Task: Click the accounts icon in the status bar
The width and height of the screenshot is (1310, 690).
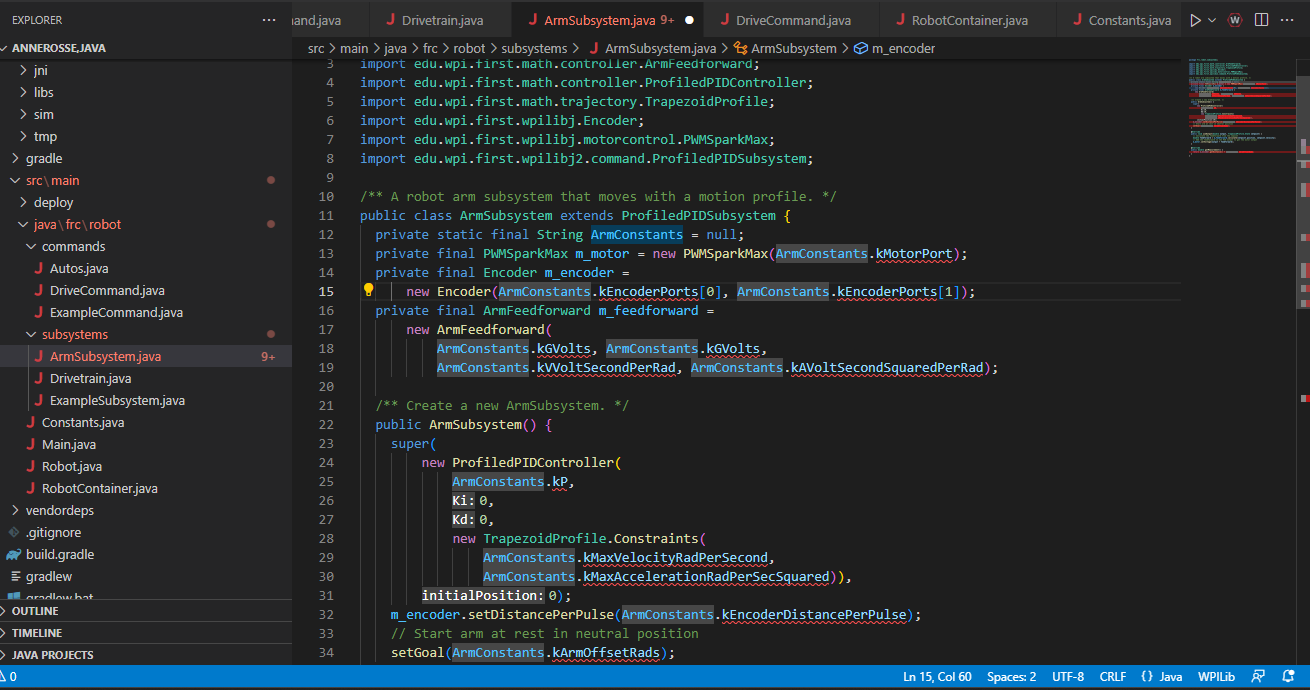Action: tap(1258, 676)
